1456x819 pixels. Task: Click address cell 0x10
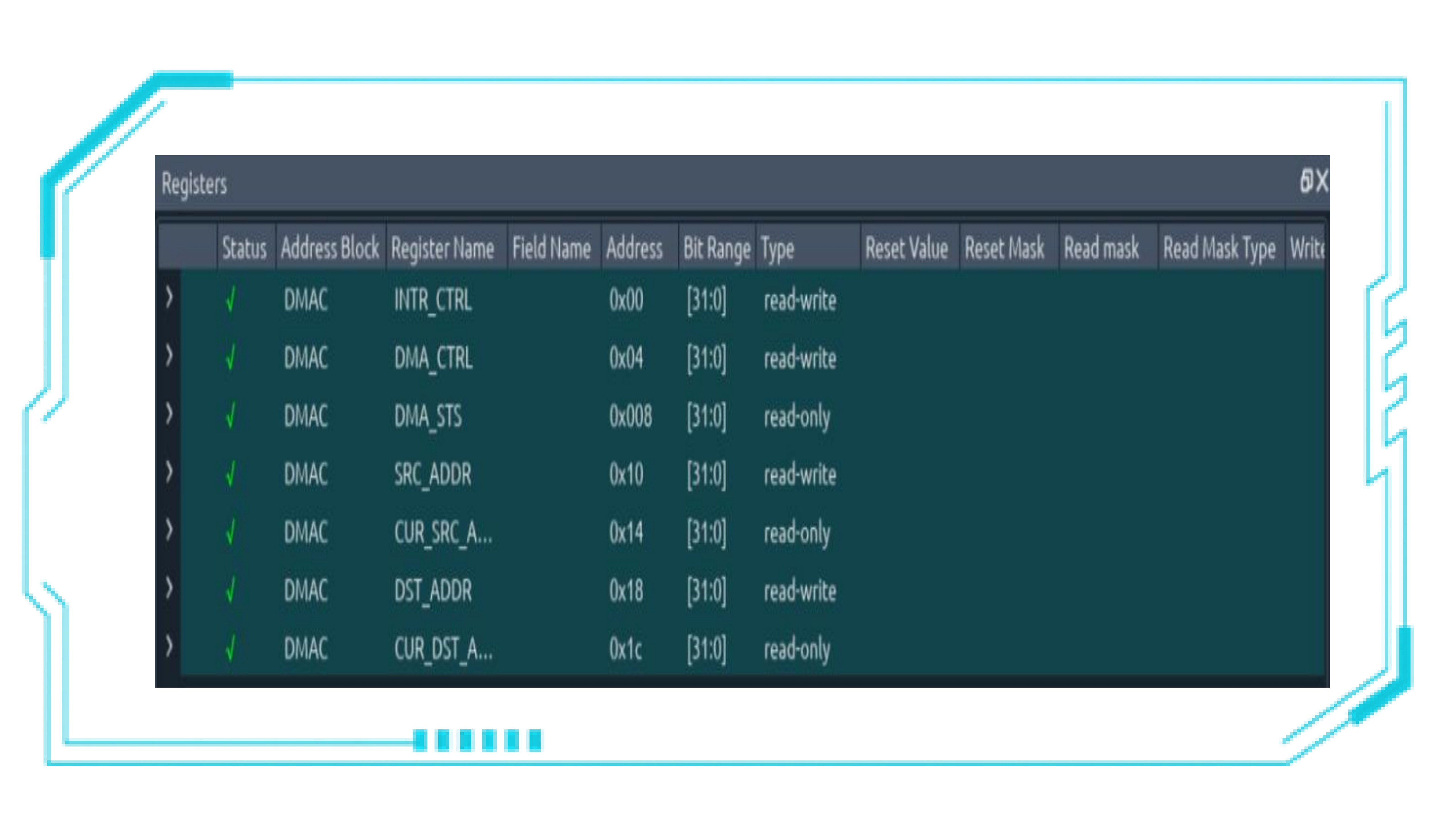coord(626,474)
